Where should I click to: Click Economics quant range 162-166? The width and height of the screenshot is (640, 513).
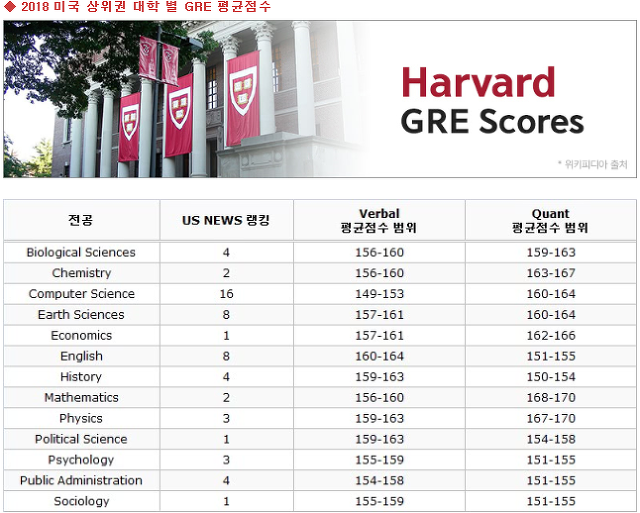551,335
